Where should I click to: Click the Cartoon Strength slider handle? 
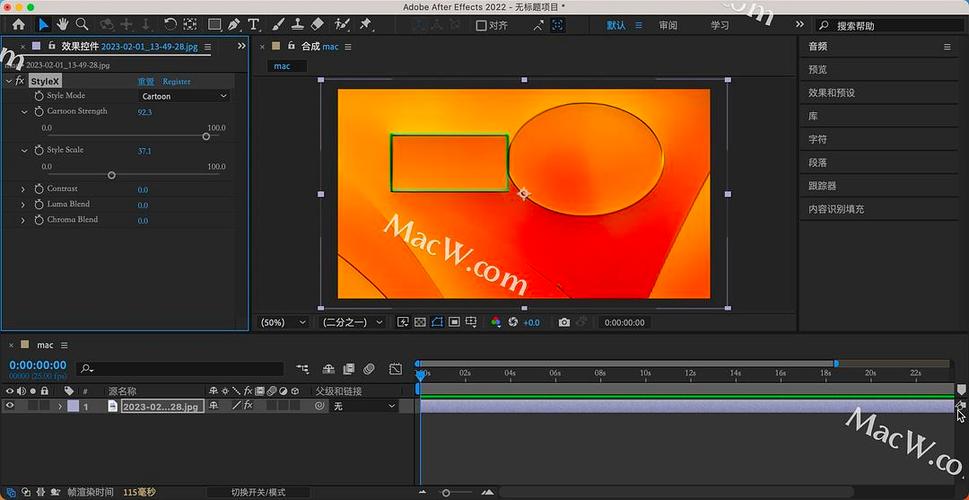tap(206, 137)
